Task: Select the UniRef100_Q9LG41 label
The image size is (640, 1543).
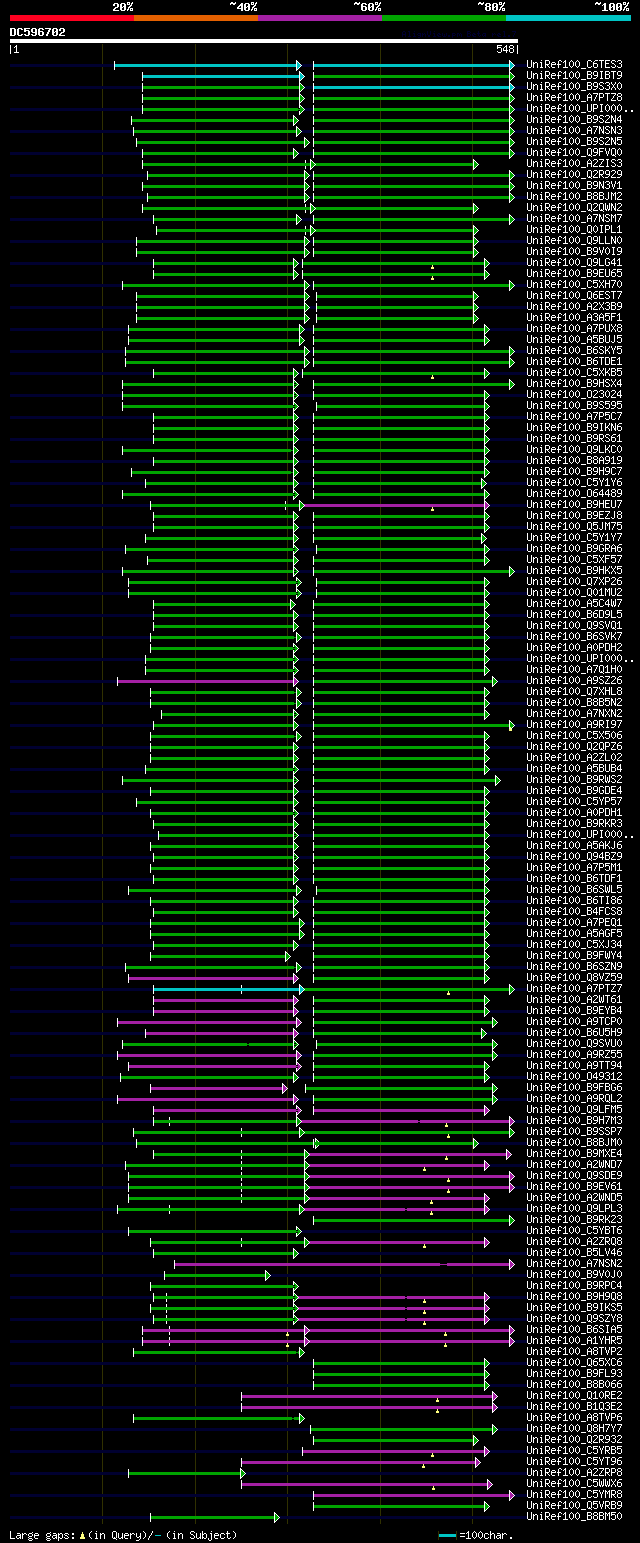Action: (x=574, y=263)
